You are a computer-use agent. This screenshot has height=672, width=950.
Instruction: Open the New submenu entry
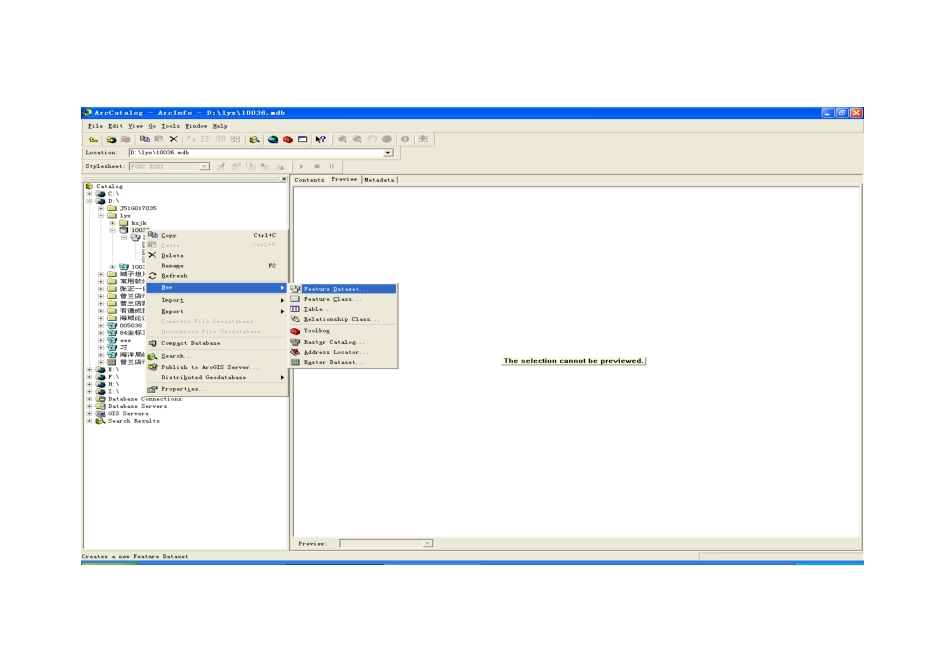[x=217, y=288]
